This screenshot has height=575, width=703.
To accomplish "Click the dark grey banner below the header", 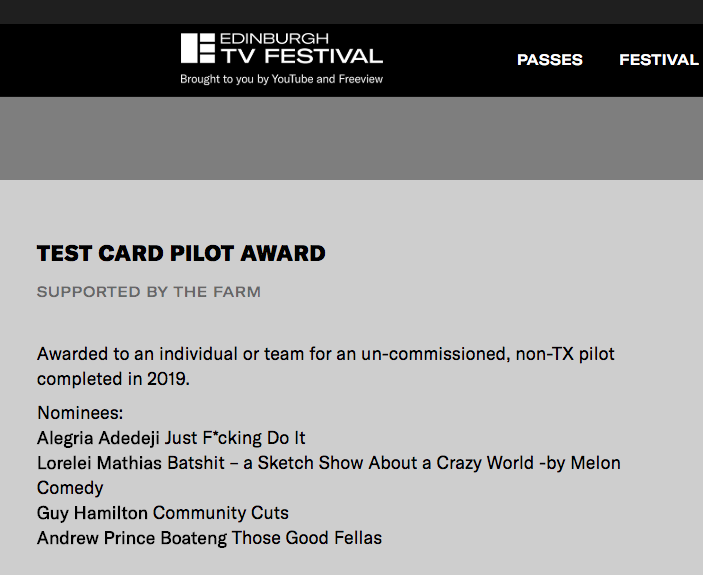I will [x=351, y=138].
